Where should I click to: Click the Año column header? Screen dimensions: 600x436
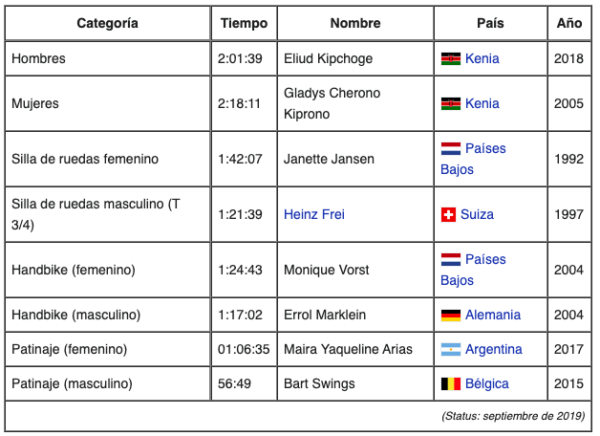[x=568, y=23]
